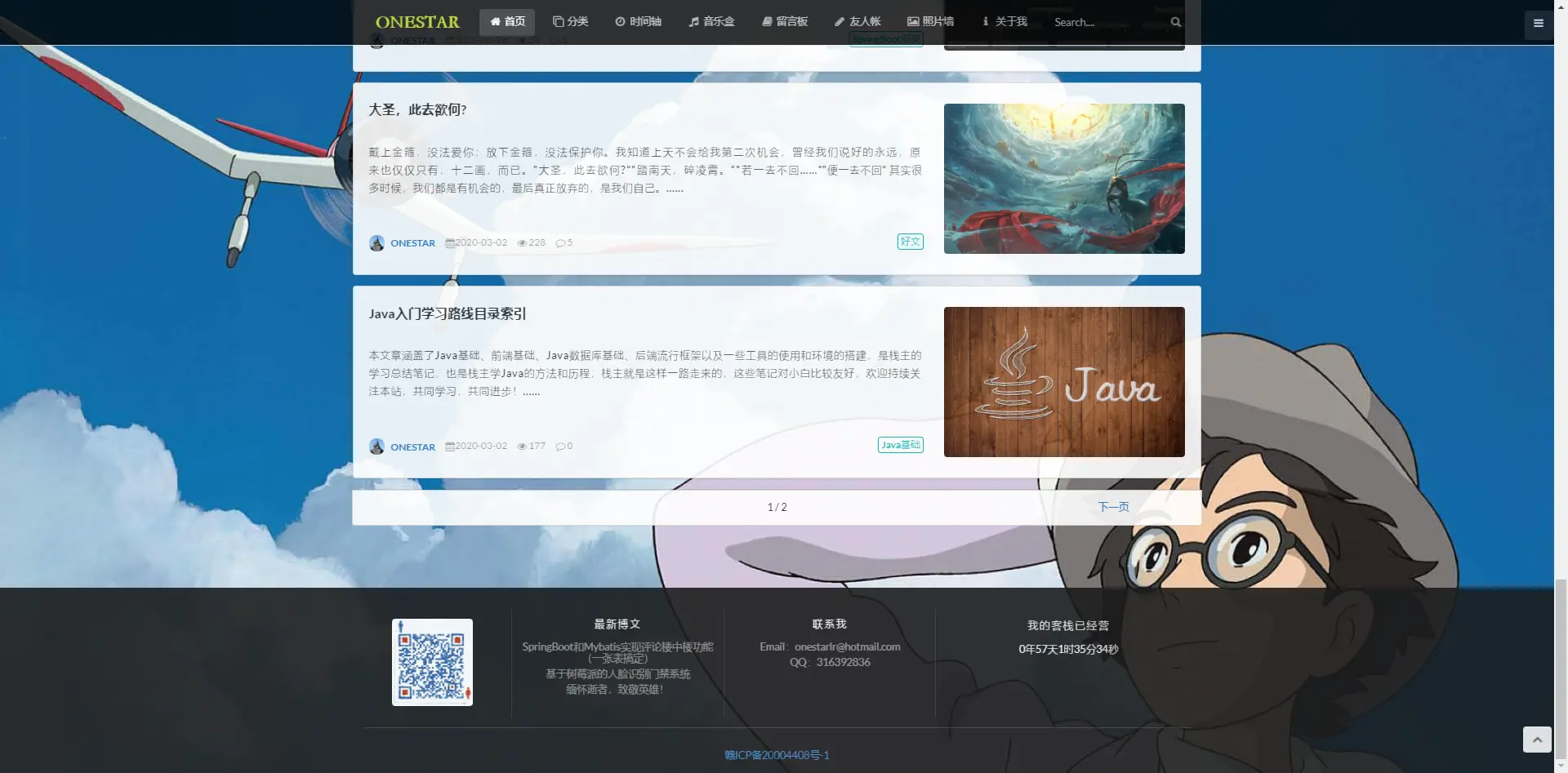Open the Java入门学习路线目录索引 article

tap(448, 313)
